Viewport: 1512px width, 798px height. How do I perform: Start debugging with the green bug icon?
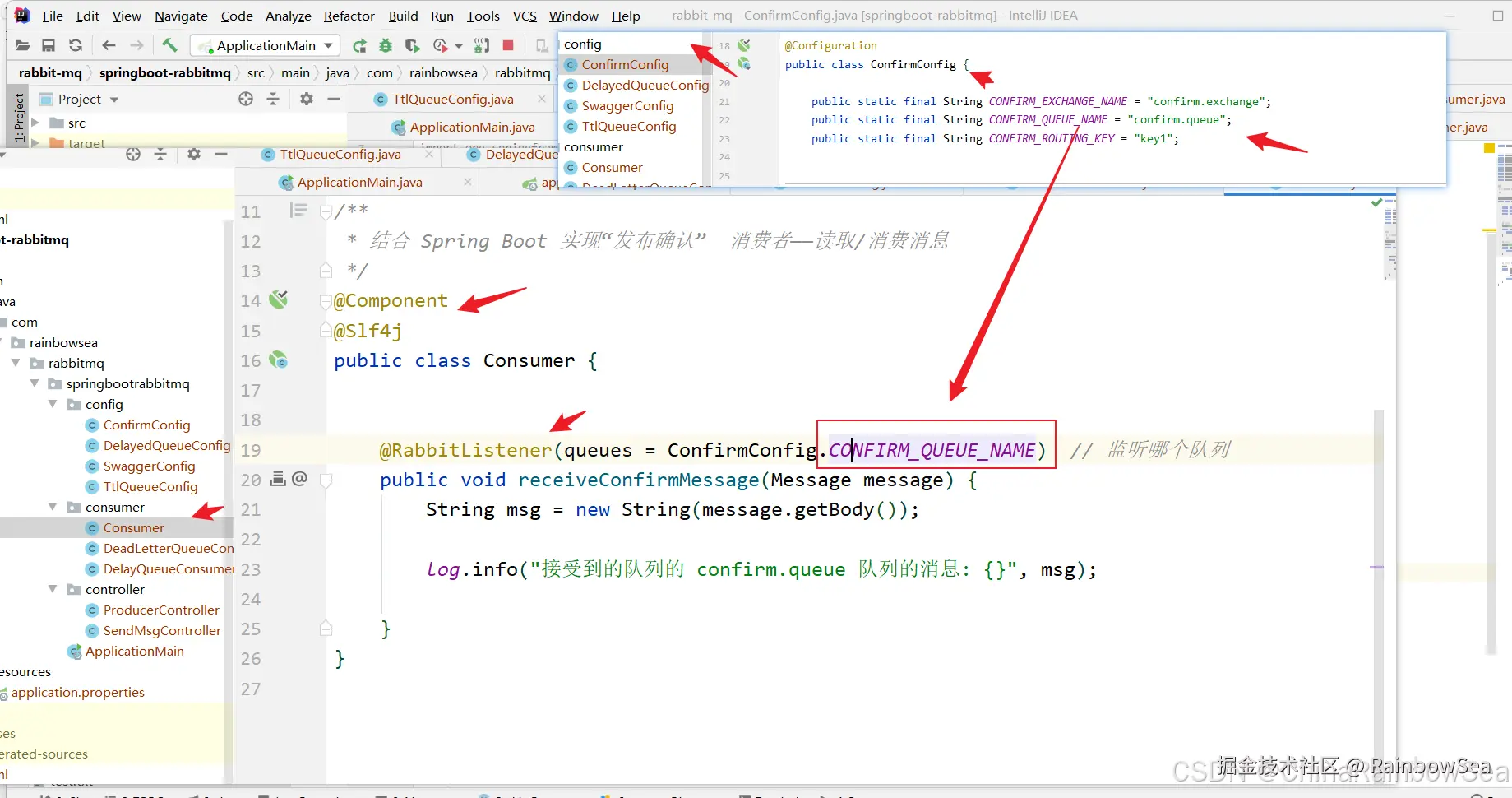click(x=386, y=45)
